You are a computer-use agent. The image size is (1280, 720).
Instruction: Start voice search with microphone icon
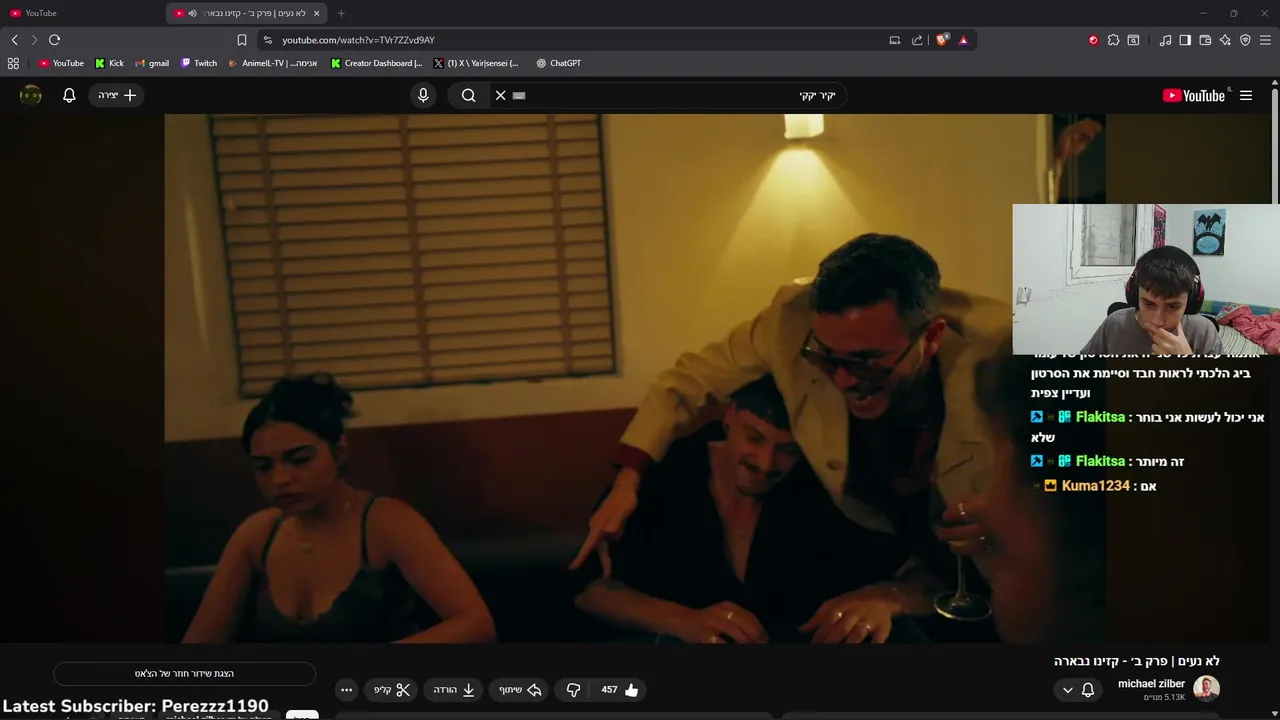(423, 95)
